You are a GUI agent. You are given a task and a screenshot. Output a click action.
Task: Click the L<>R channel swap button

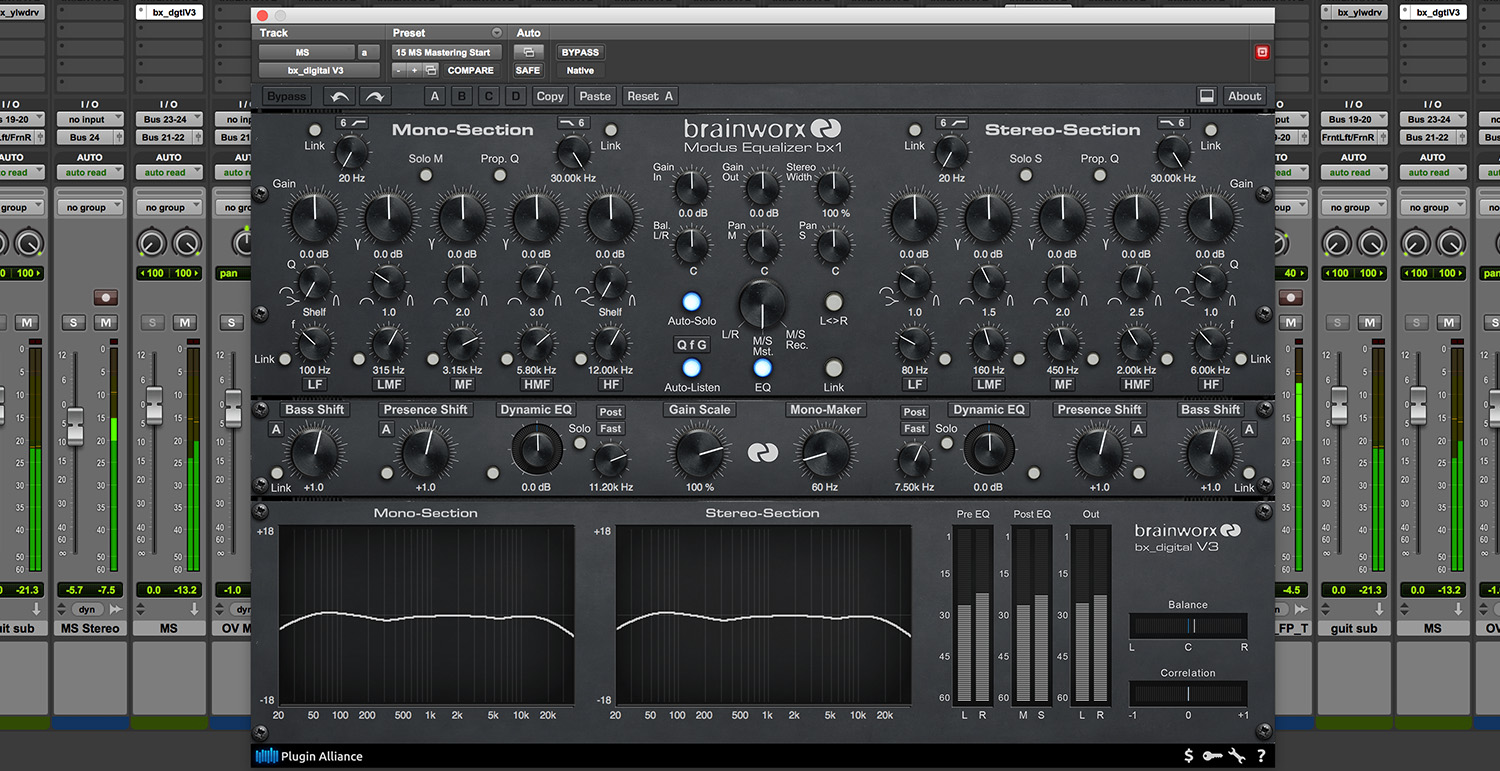point(834,302)
